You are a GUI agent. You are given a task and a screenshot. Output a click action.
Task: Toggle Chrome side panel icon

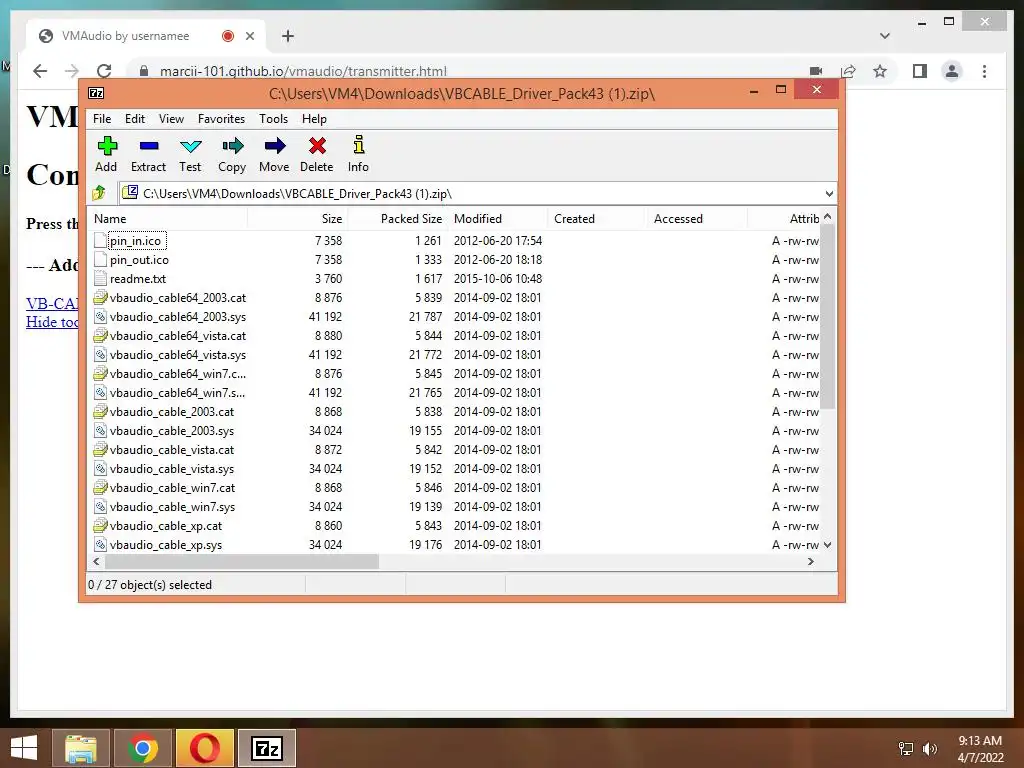[x=920, y=71]
